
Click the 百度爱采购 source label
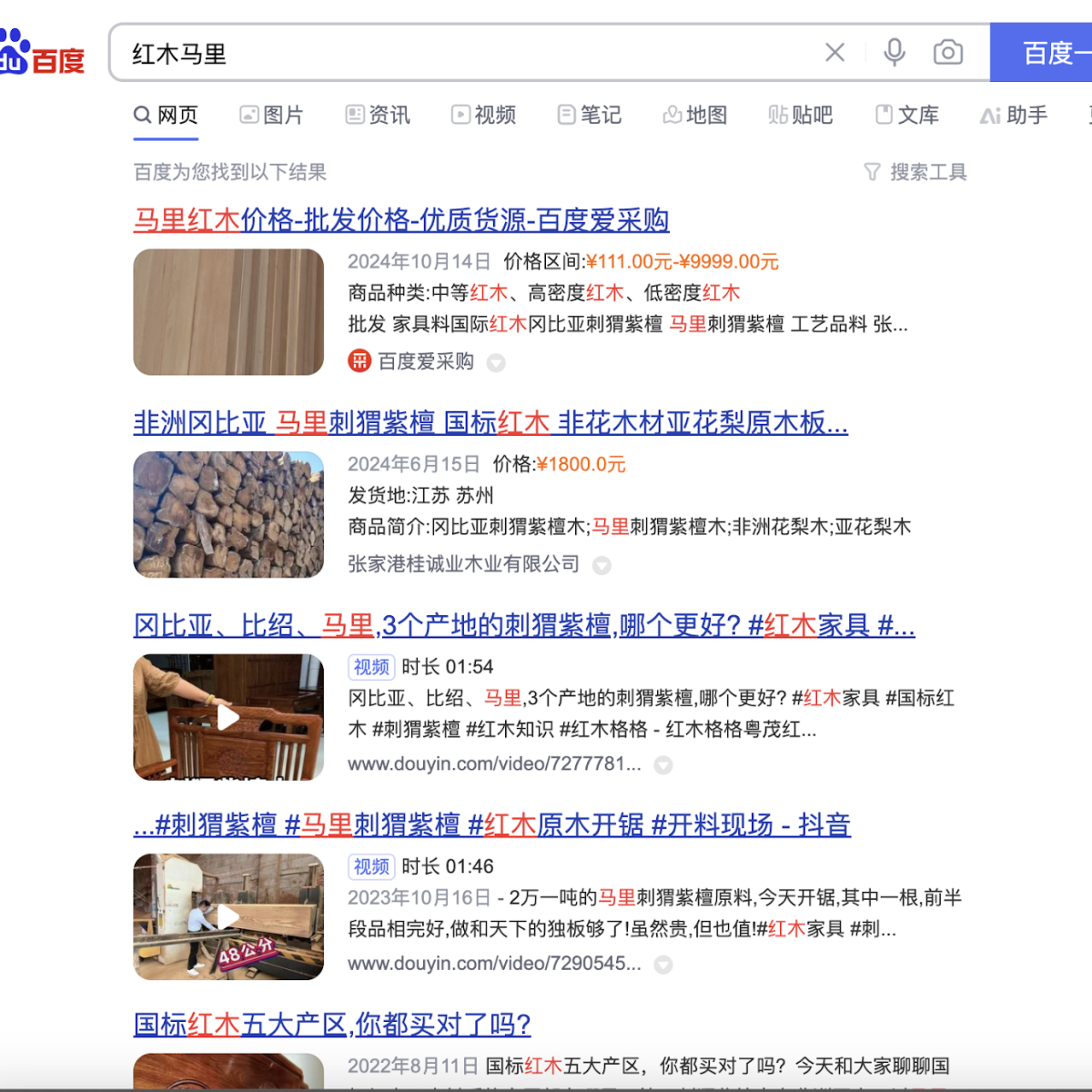click(x=426, y=361)
